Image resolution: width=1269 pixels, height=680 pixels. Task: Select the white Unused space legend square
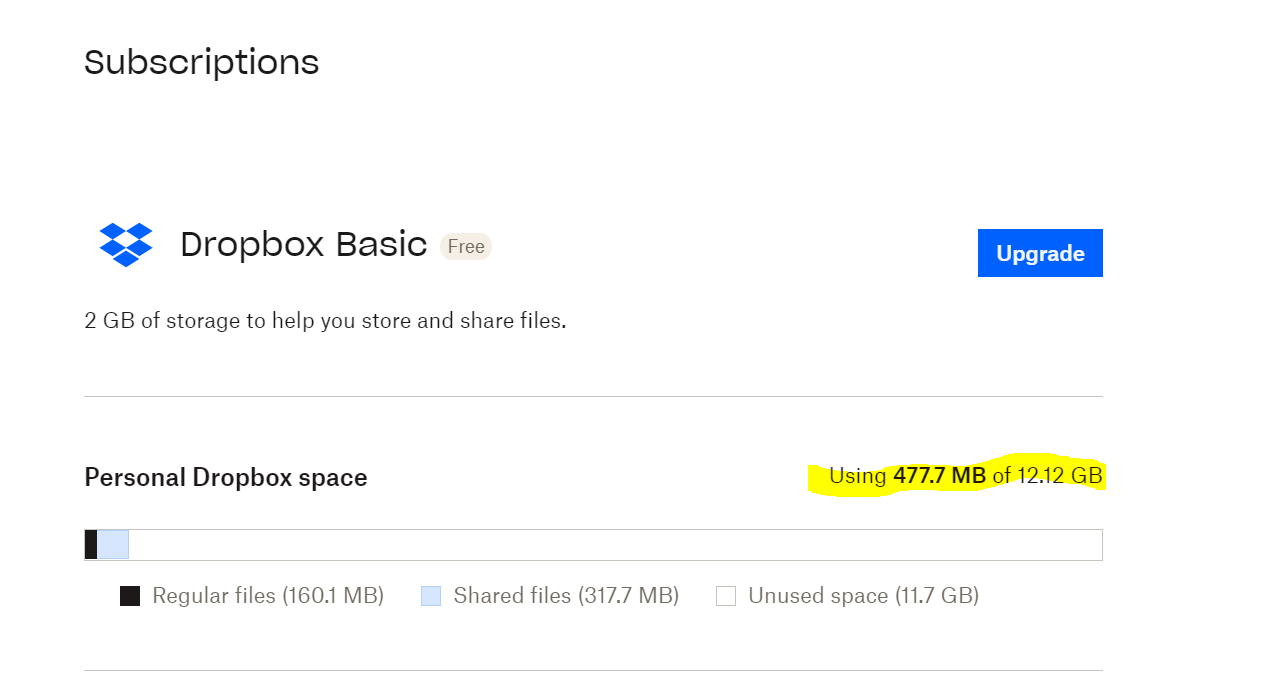(x=725, y=595)
